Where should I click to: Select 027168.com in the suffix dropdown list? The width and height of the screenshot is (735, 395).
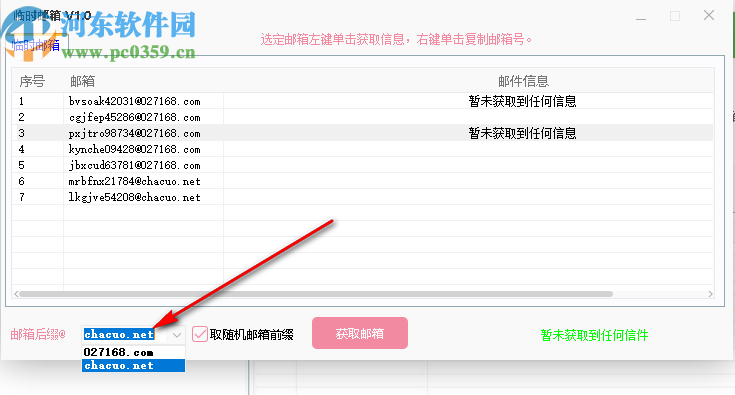coord(133,352)
